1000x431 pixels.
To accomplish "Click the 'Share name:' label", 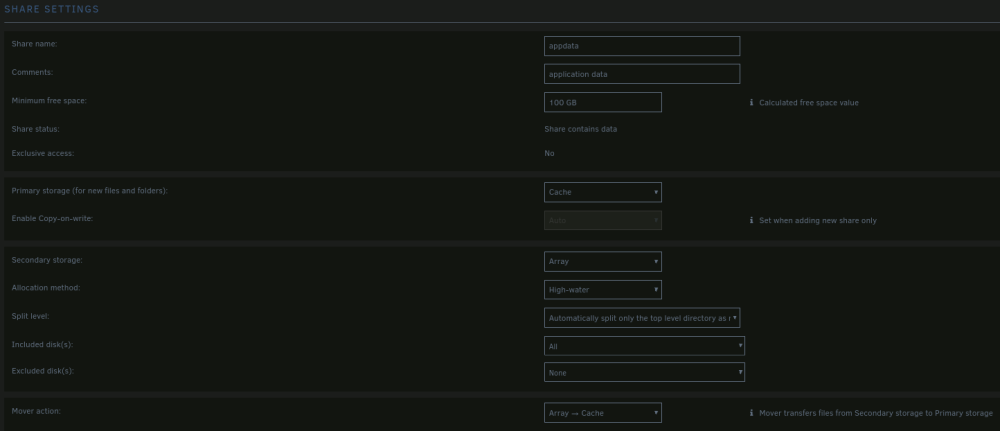I will point(34,44).
